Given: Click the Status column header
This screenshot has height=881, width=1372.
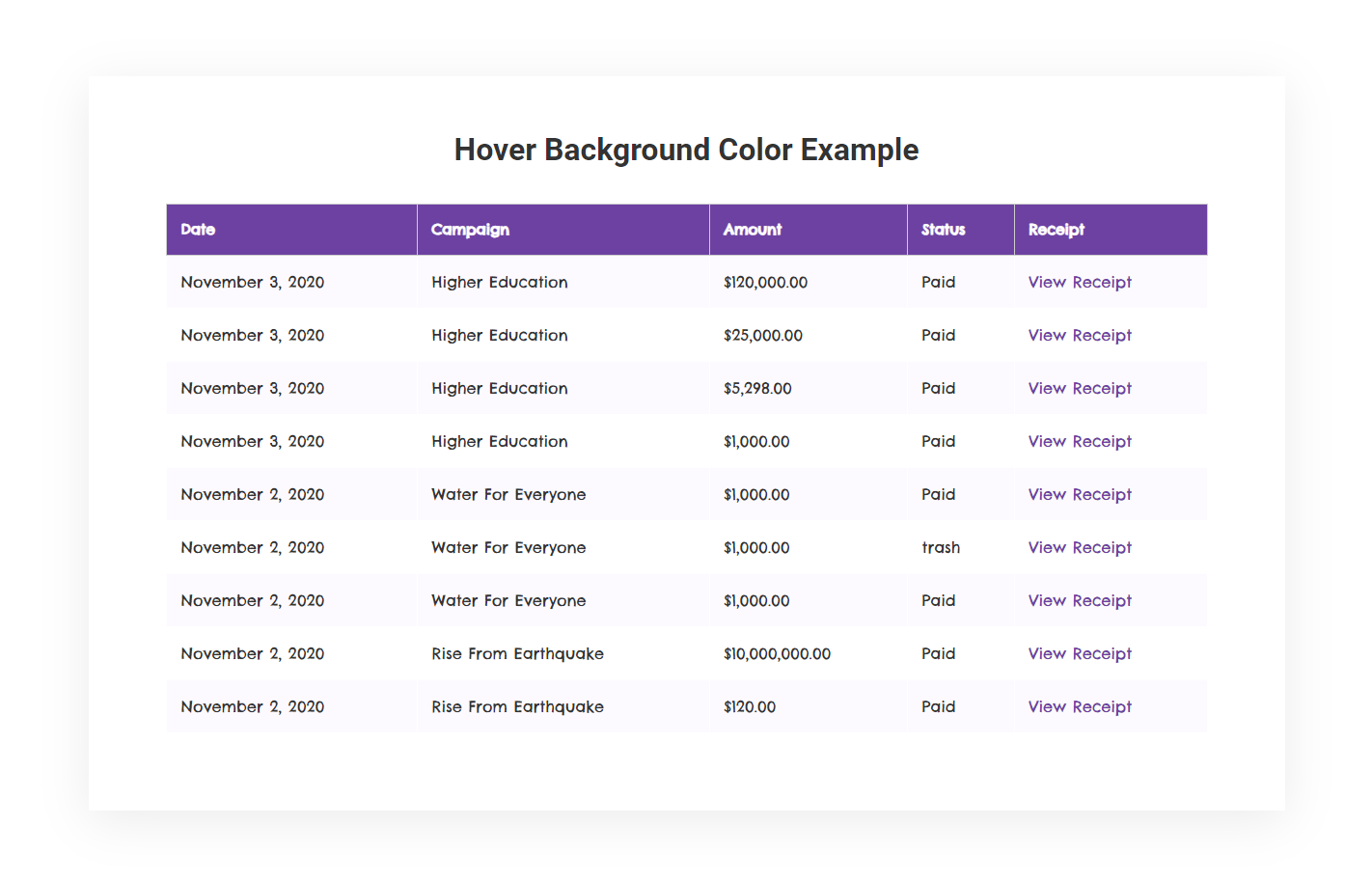Looking at the screenshot, I should pos(943,230).
